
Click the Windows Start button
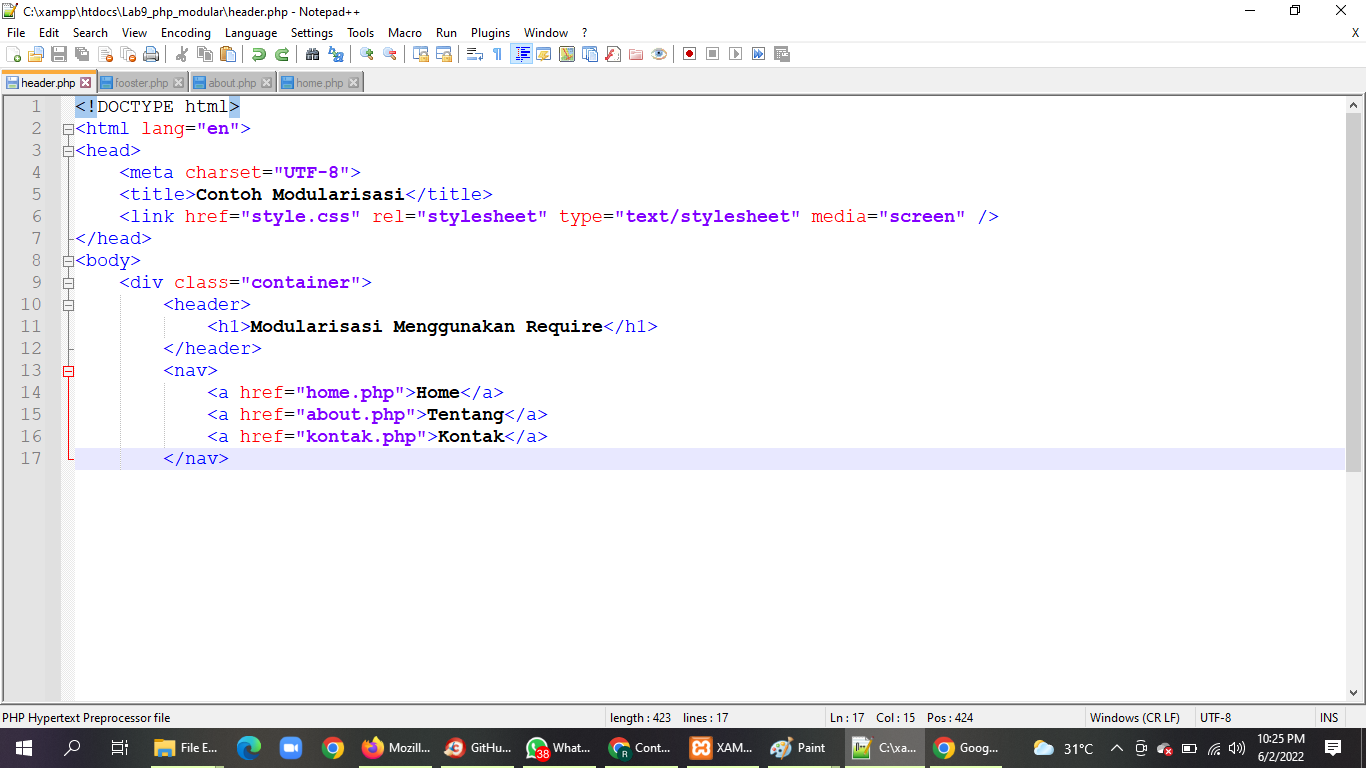coord(24,748)
